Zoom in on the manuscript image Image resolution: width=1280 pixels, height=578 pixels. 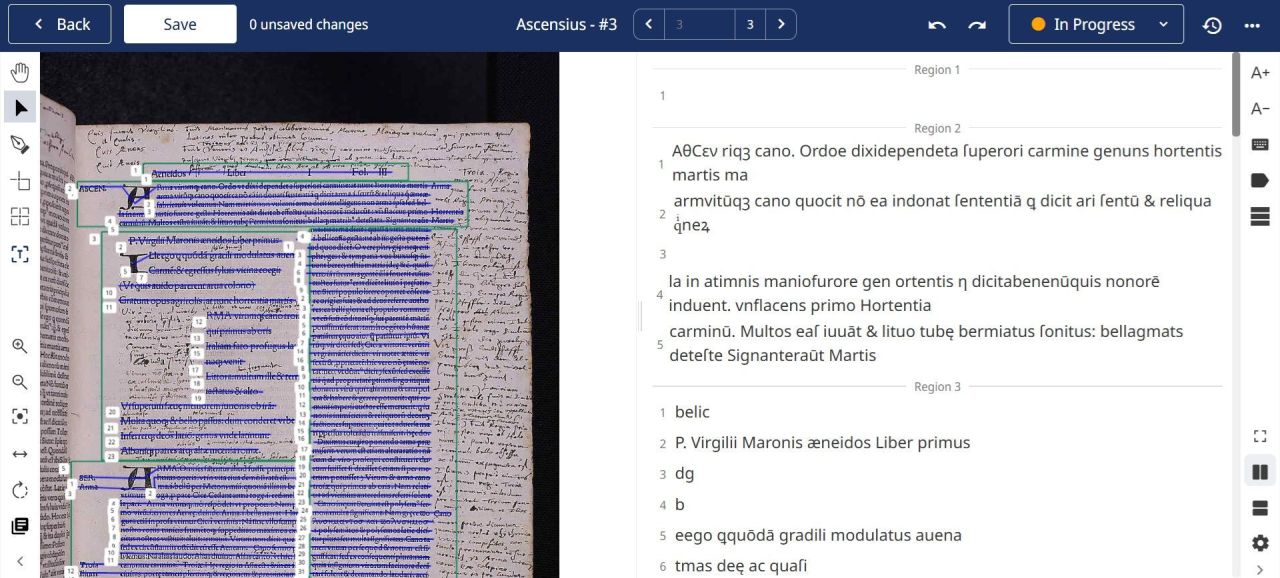click(x=20, y=346)
